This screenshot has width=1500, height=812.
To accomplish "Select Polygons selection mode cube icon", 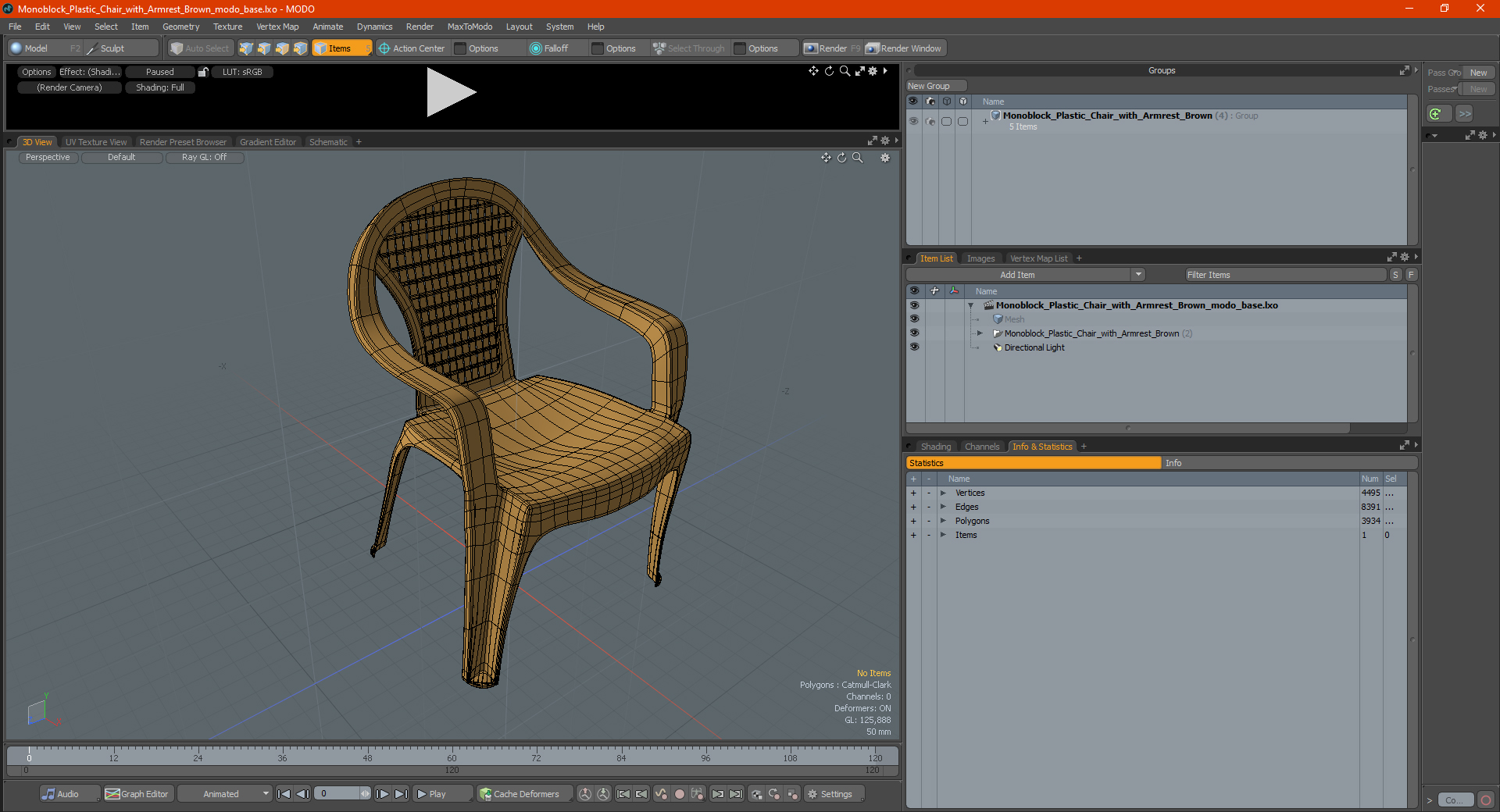I will (x=282, y=48).
